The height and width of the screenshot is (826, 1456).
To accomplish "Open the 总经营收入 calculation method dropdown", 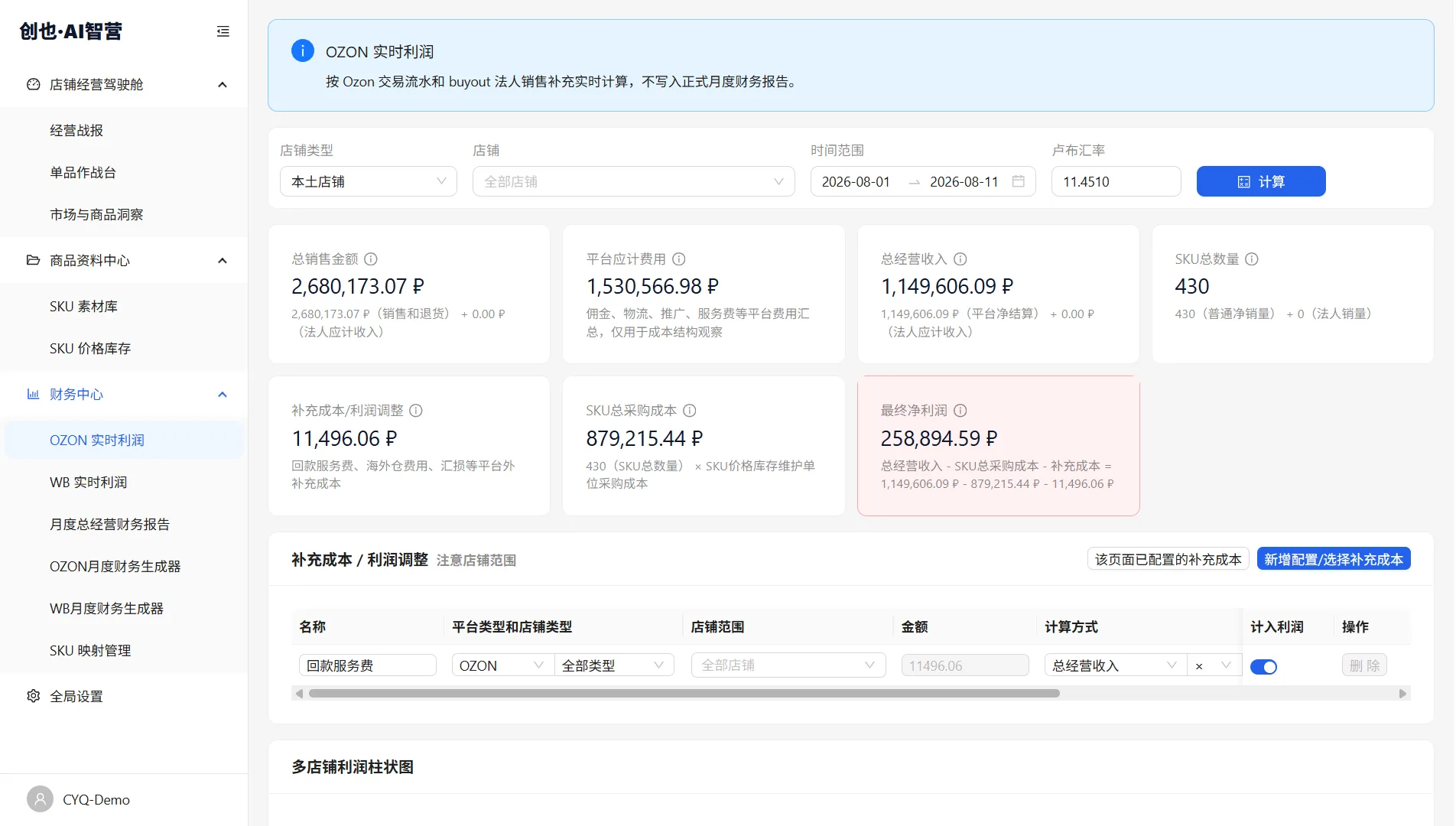I will (x=1115, y=665).
